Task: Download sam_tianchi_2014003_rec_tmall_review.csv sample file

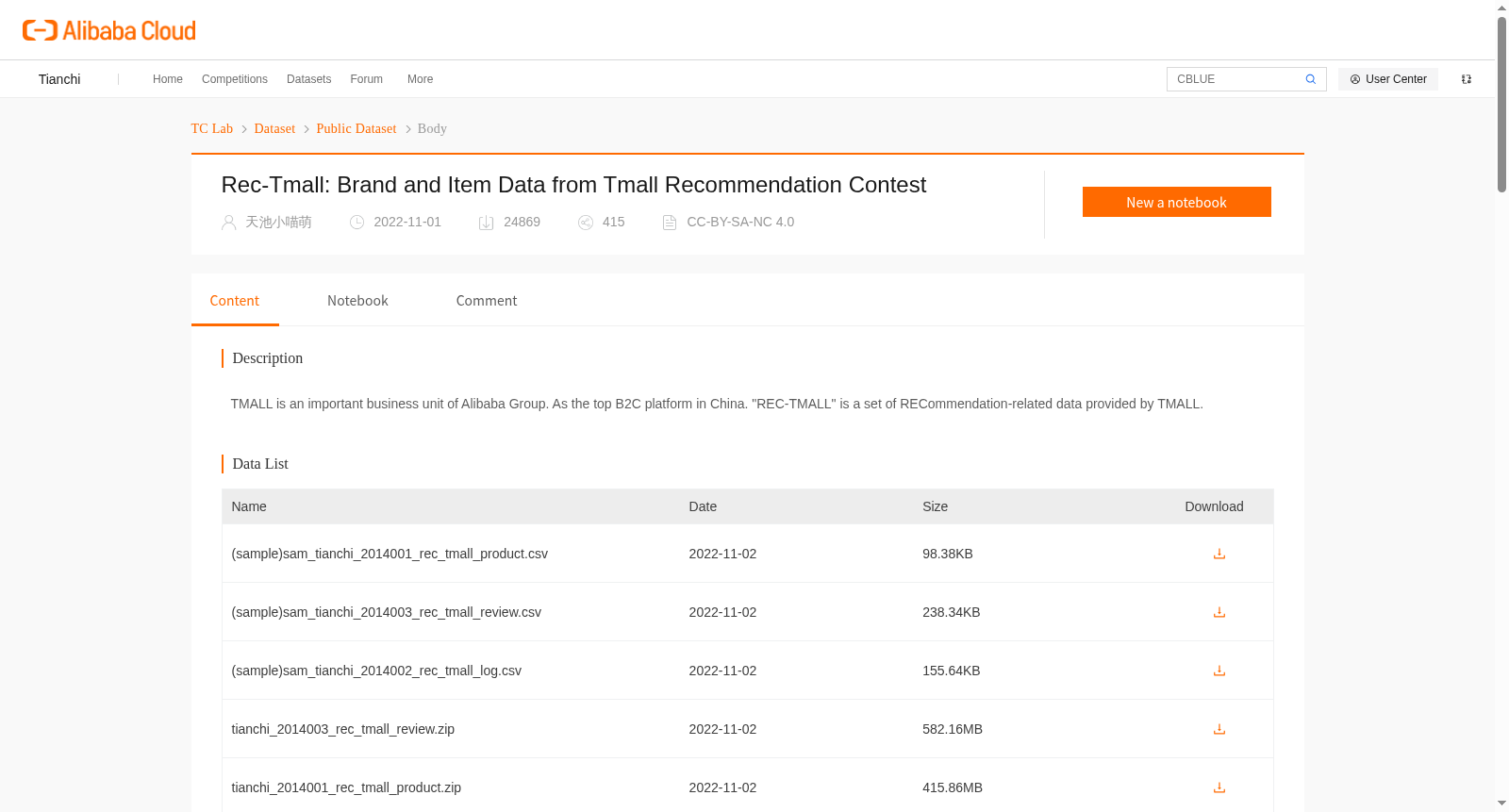Action: pyautogui.click(x=1219, y=612)
